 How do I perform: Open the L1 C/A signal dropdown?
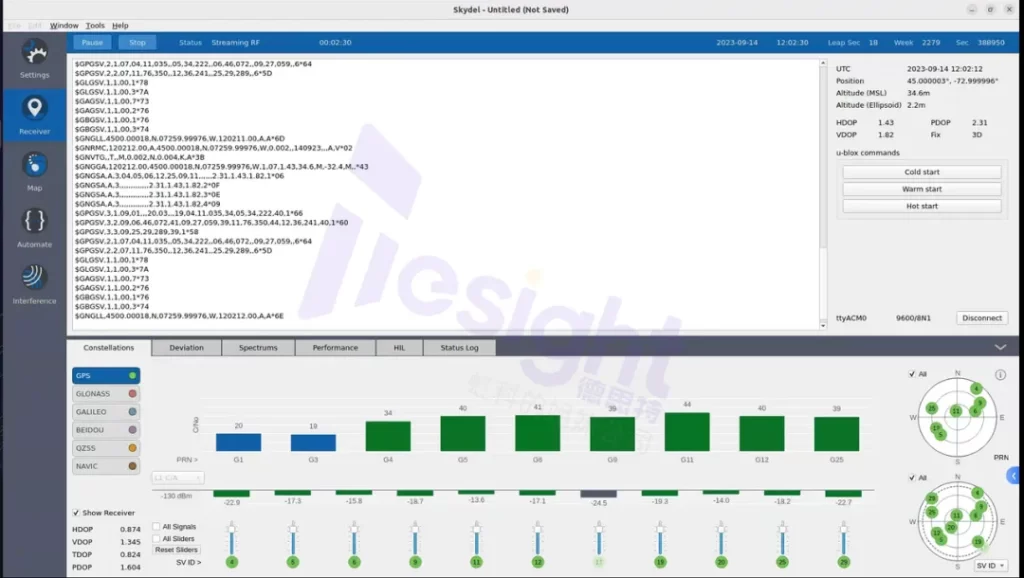pos(177,478)
